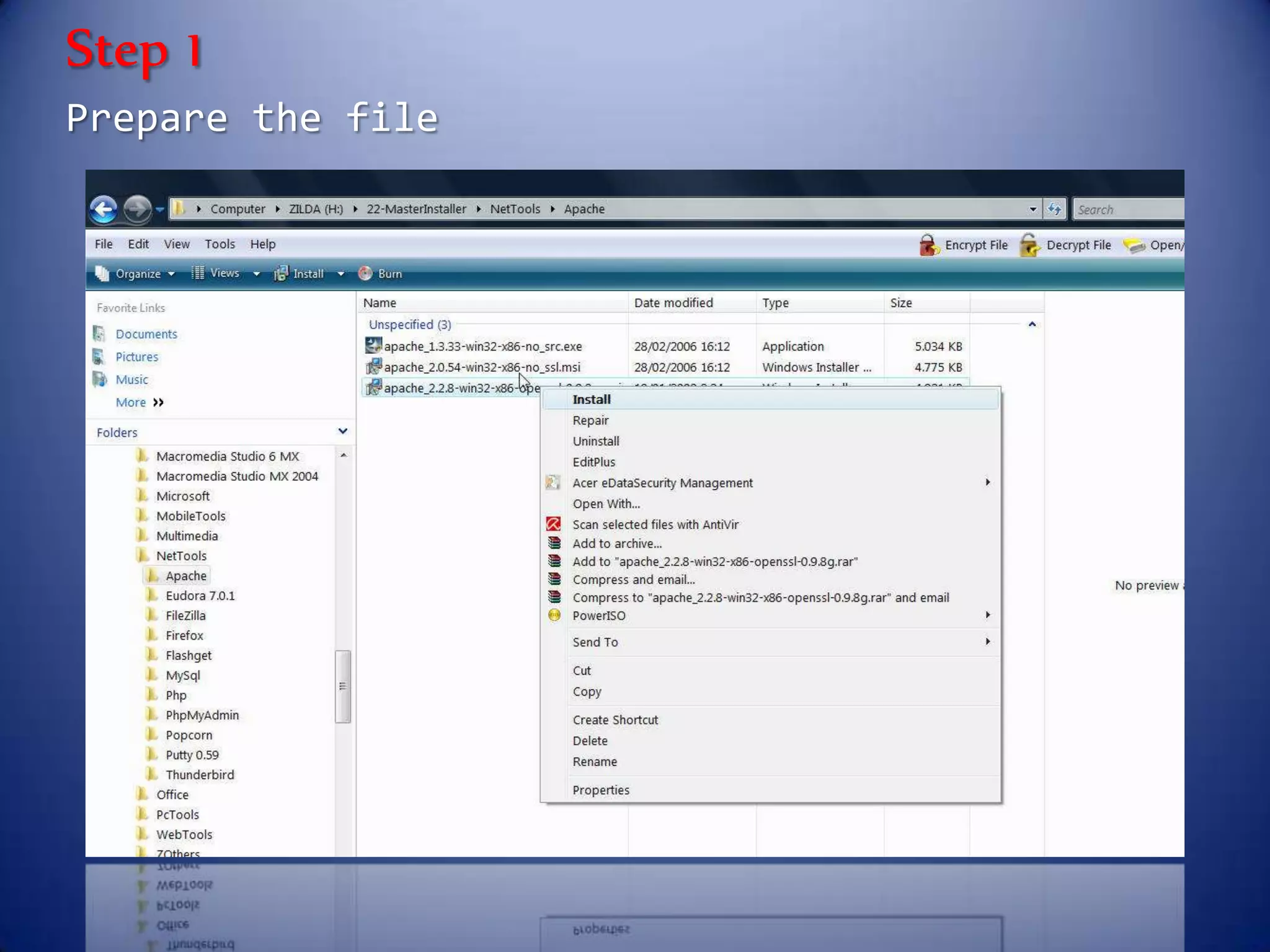Sort by the Type column header

820,303
